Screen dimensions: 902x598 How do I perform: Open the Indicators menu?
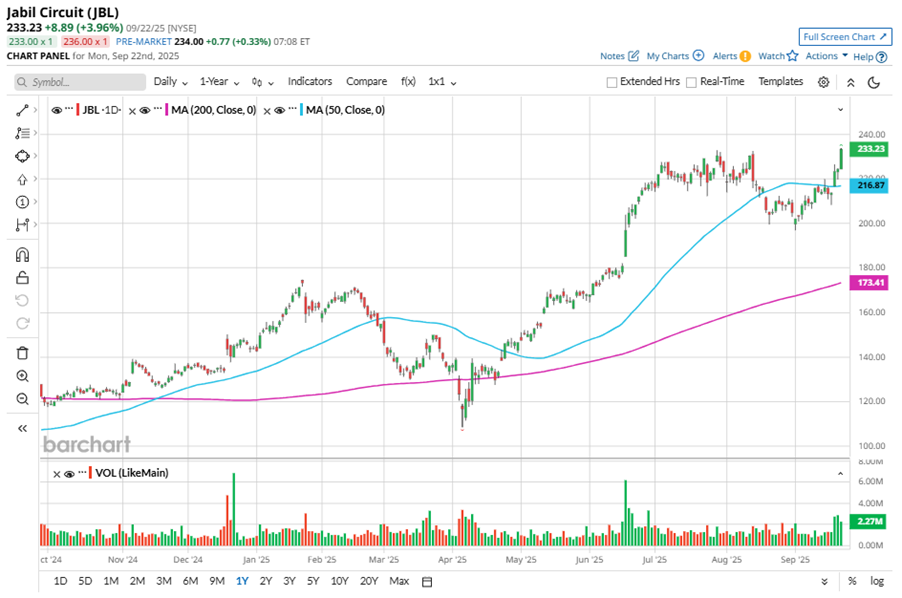click(310, 82)
